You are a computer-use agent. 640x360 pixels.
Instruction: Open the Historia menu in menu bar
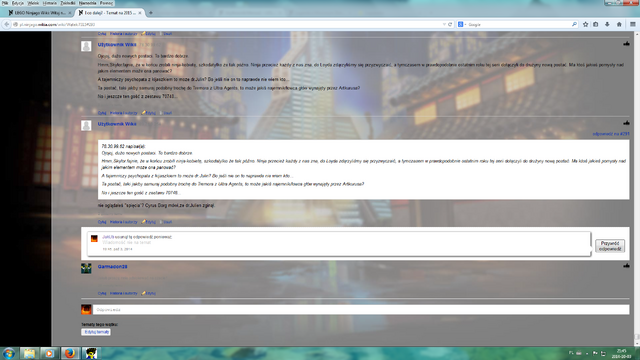(x=50, y=3)
